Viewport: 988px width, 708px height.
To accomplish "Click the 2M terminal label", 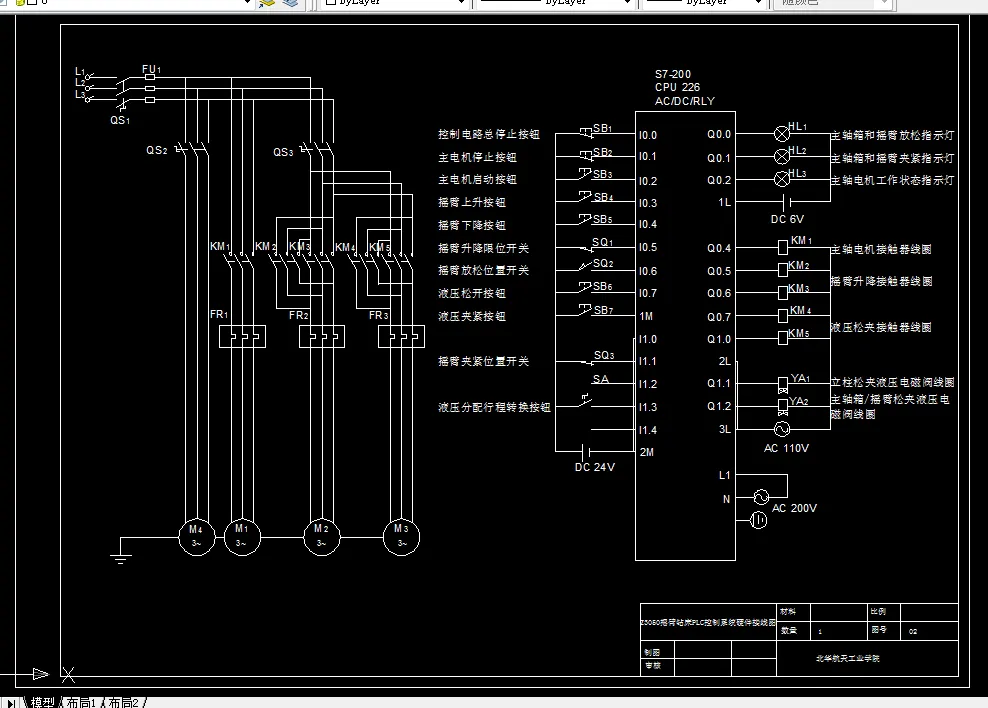I will 646,452.
